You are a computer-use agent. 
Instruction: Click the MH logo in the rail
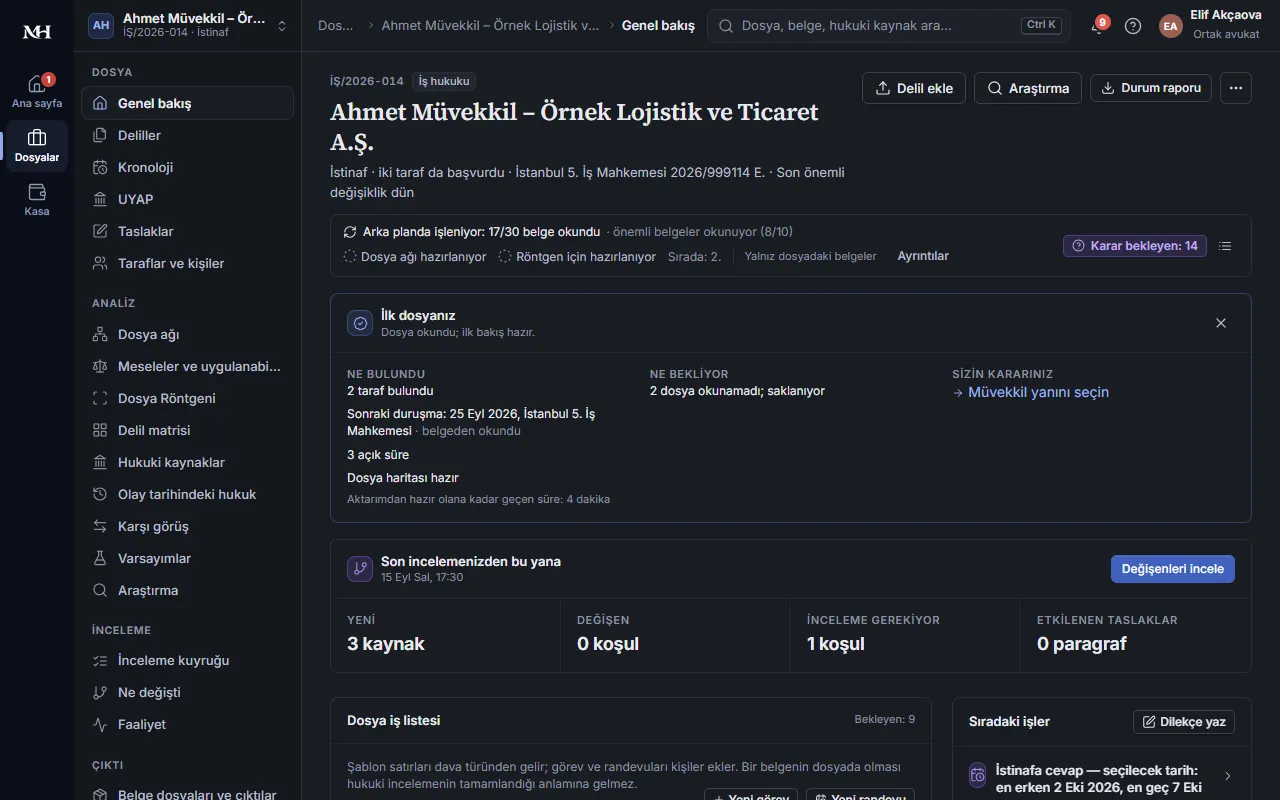point(37,32)
